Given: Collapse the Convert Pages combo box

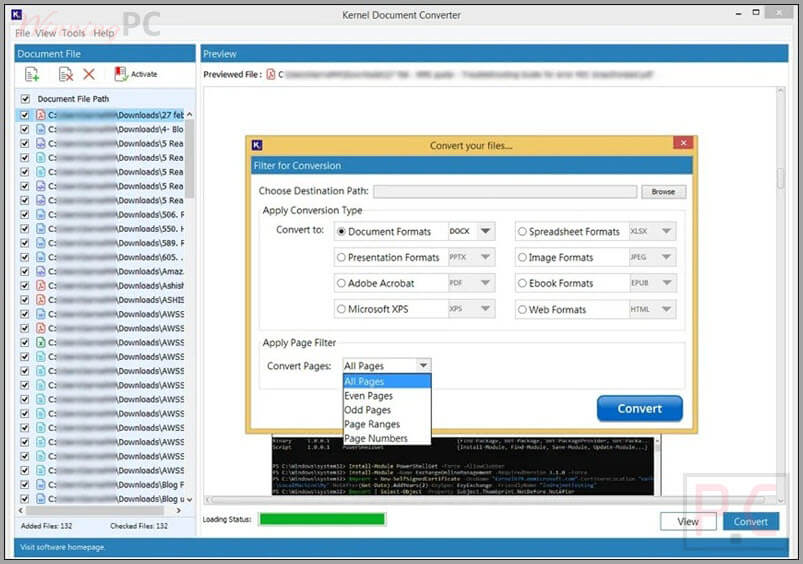Looking at the screenshot, I should click(x=423, y=365).
